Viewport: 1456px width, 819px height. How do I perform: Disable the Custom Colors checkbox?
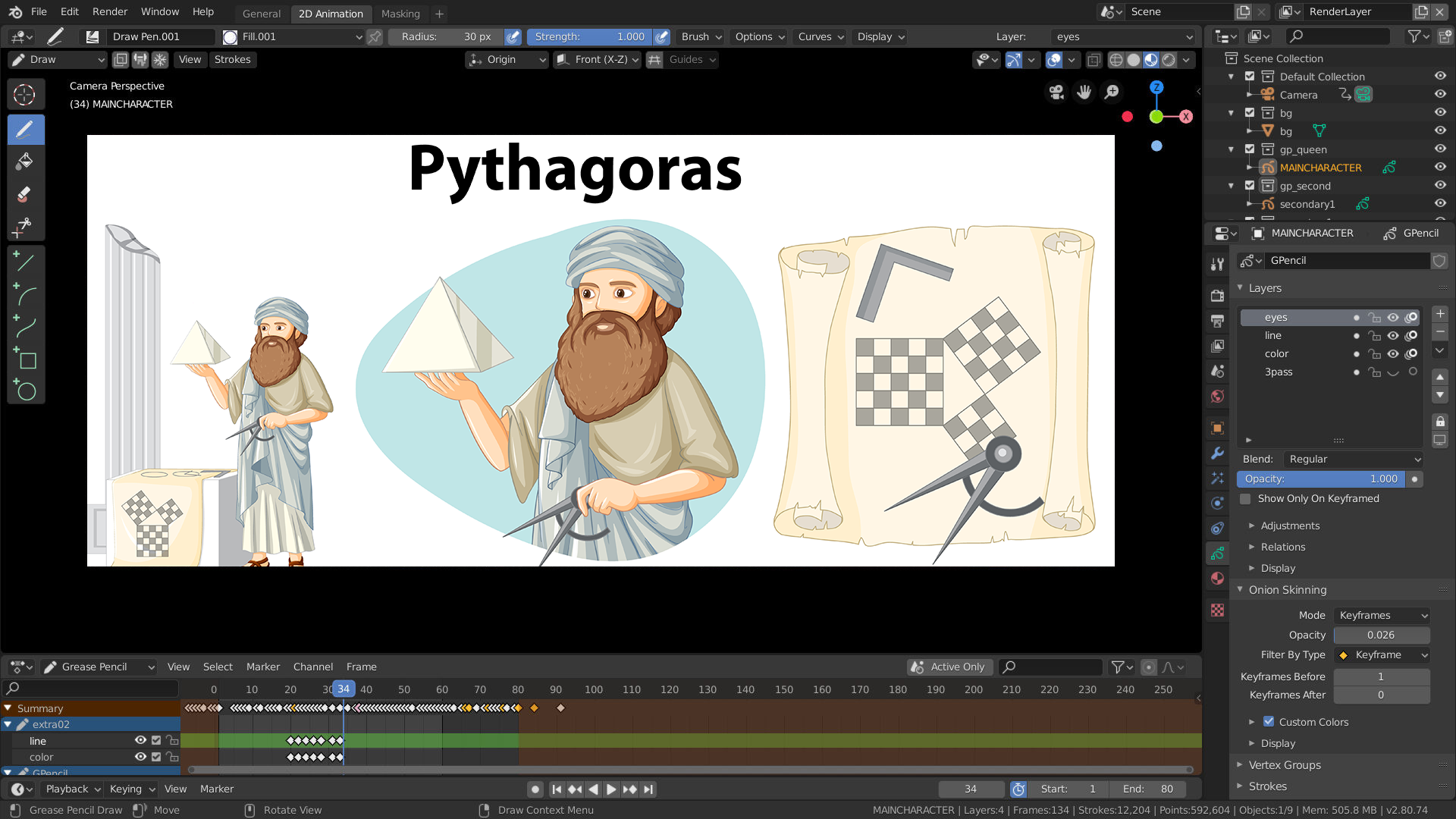(x=1269, y=722)
